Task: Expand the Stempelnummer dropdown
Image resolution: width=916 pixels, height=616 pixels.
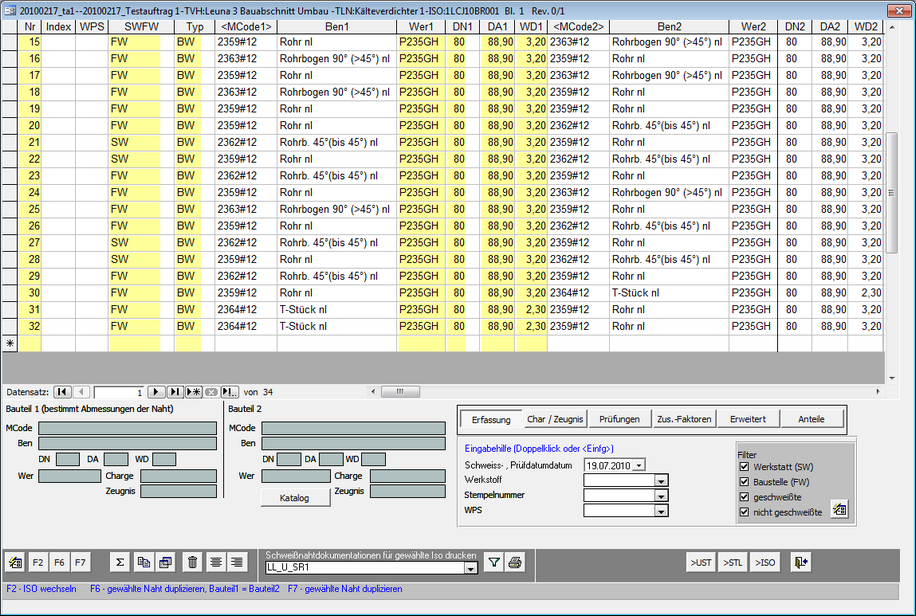Action: click(x=661, y=496)
